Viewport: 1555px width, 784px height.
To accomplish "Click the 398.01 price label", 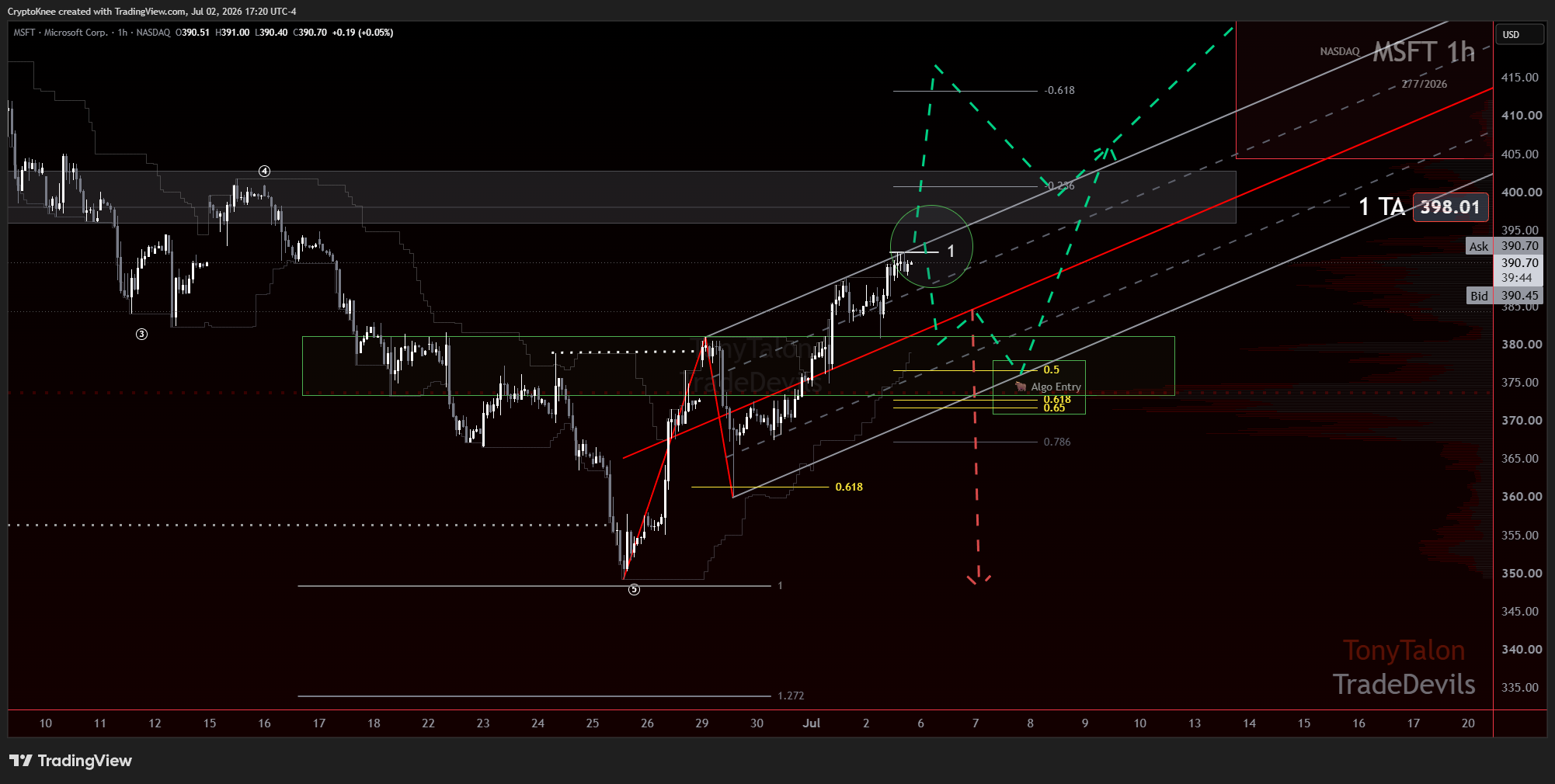I will (x=1450, y=207).
